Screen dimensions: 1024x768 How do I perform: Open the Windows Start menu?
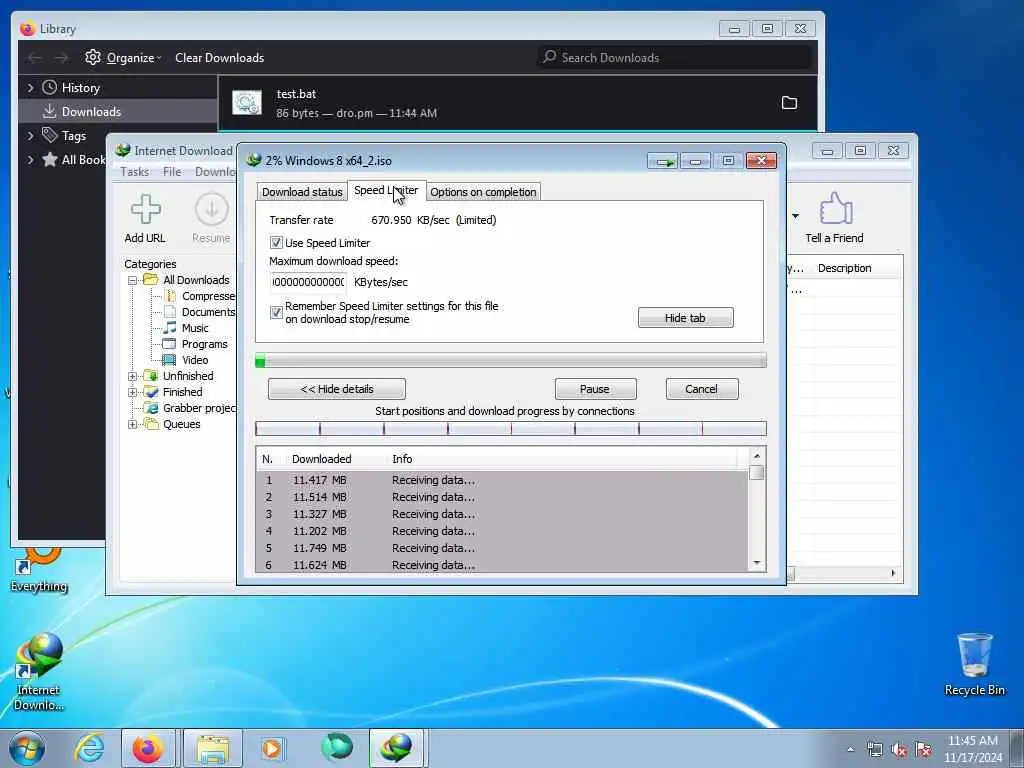[x=27, y=748]
